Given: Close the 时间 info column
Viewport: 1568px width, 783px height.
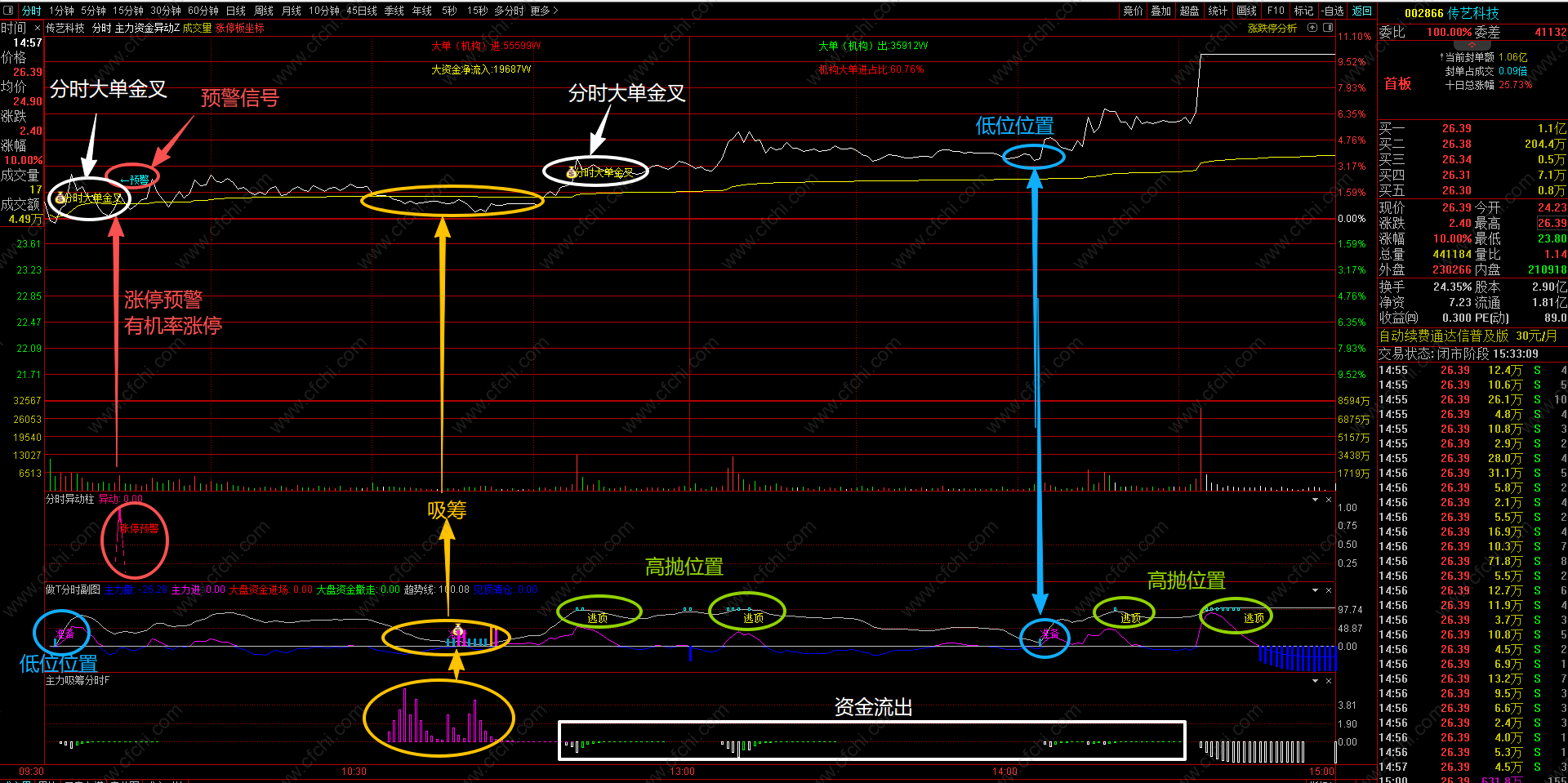Looking at the screenshot, I should click(38, 28).
